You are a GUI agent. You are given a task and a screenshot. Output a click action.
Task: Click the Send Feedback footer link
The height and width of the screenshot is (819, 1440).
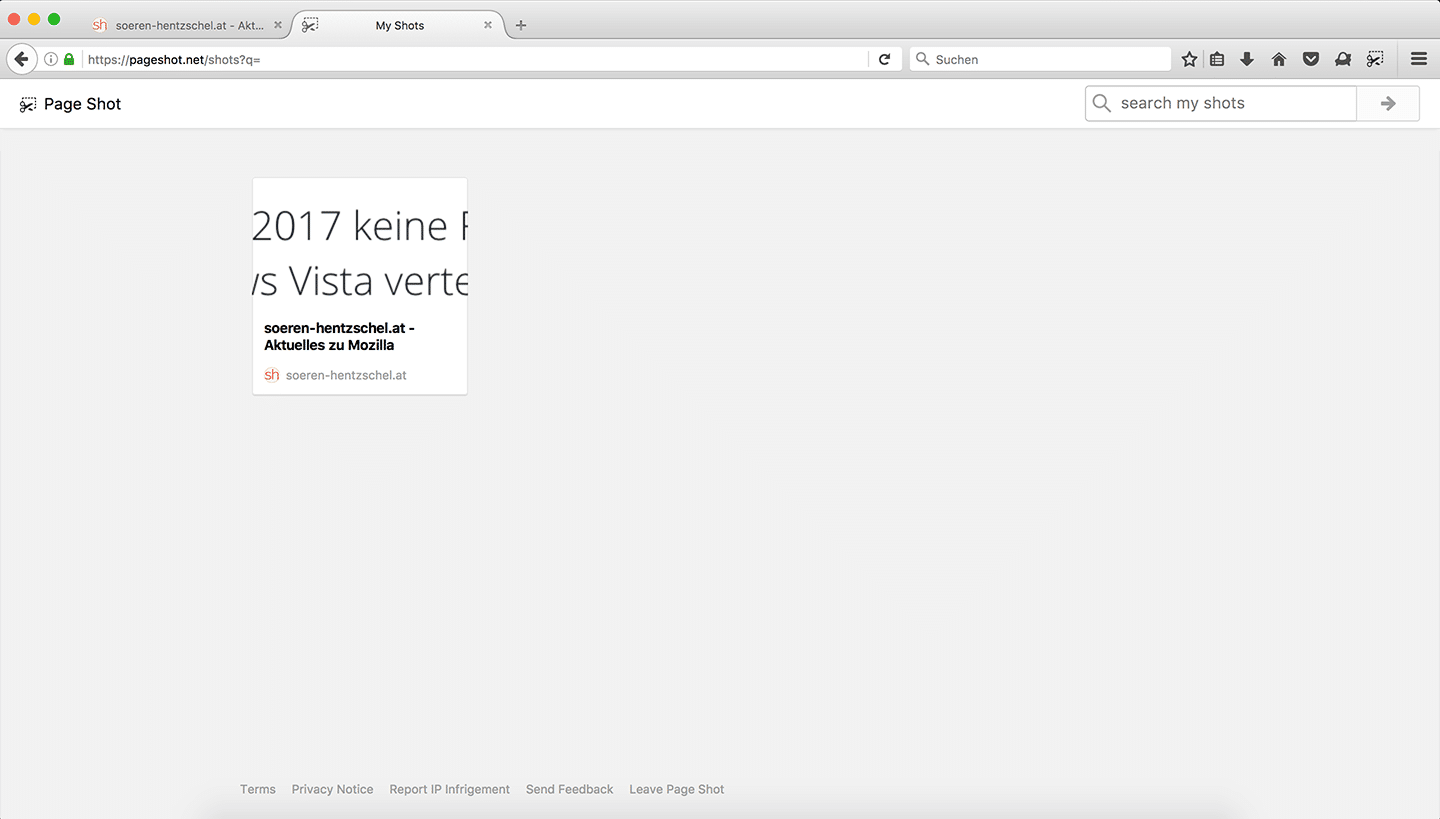pos(570,789)
